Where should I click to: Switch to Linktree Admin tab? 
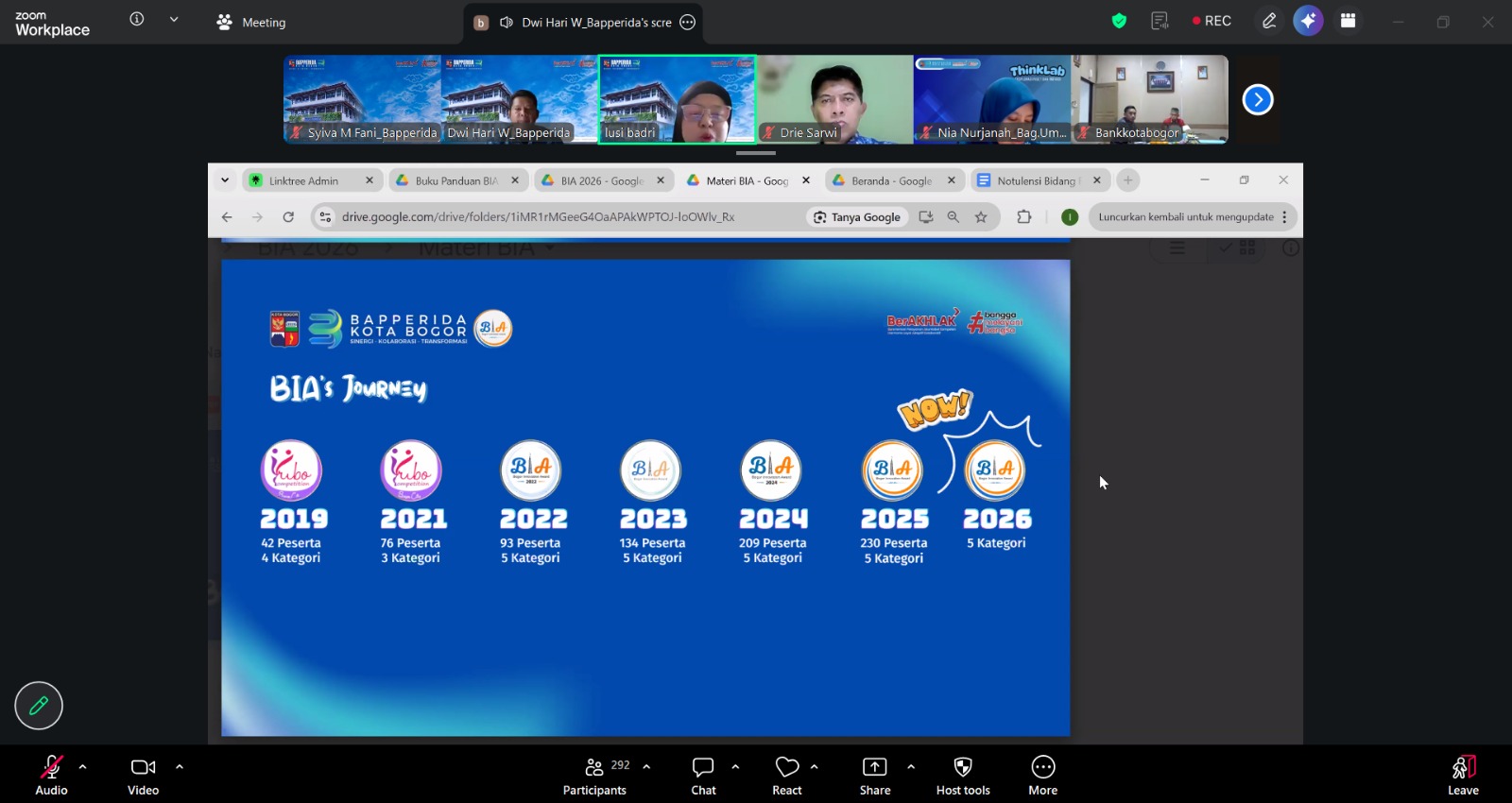311,180
